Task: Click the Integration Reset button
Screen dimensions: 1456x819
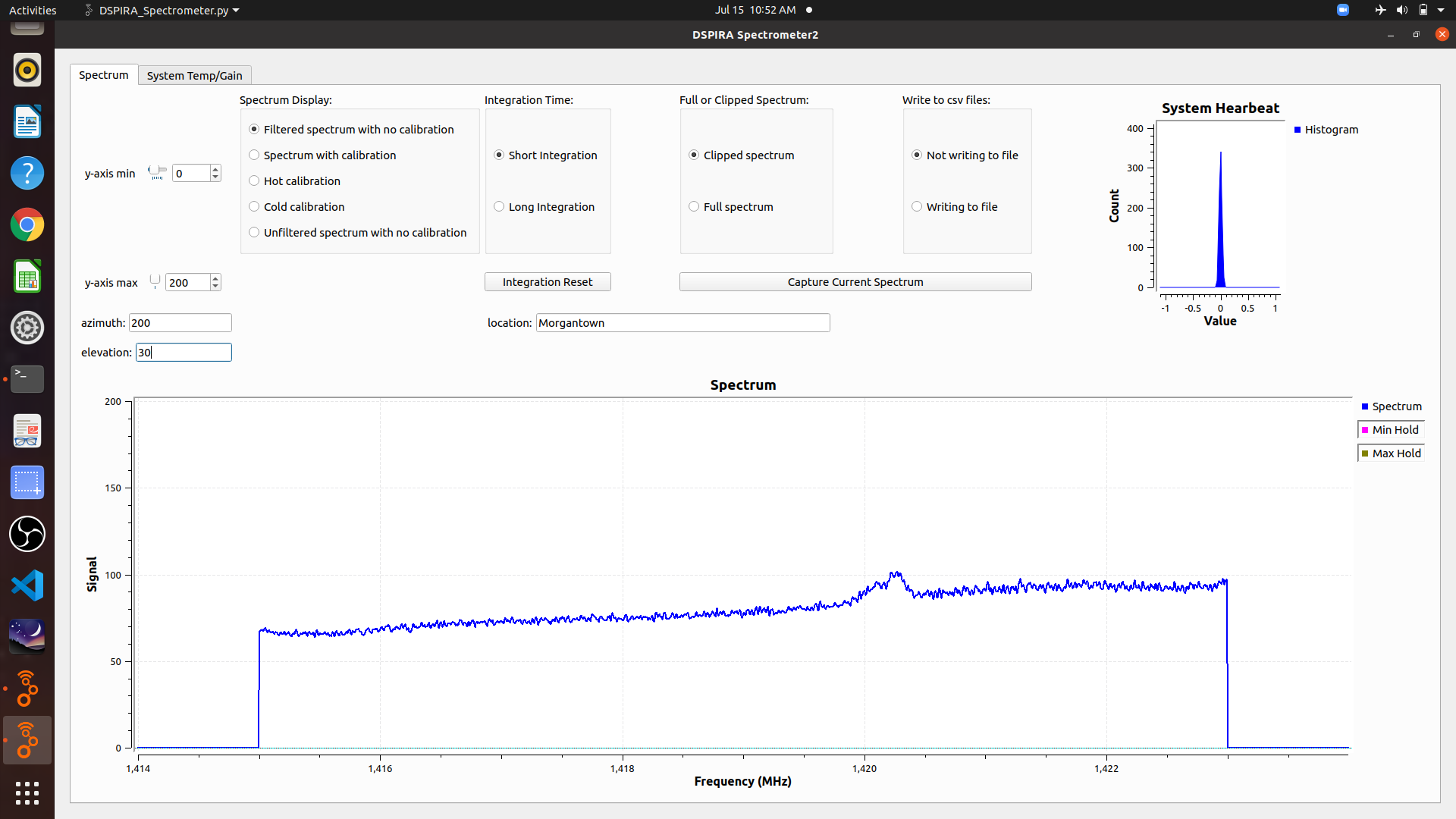Action: click(548, 282)
